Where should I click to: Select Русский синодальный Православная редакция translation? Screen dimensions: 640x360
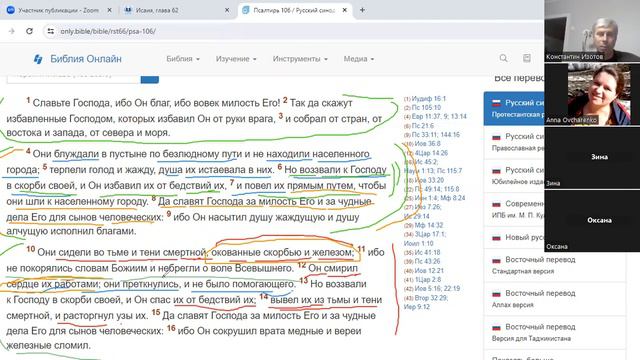tap(514, 142)
